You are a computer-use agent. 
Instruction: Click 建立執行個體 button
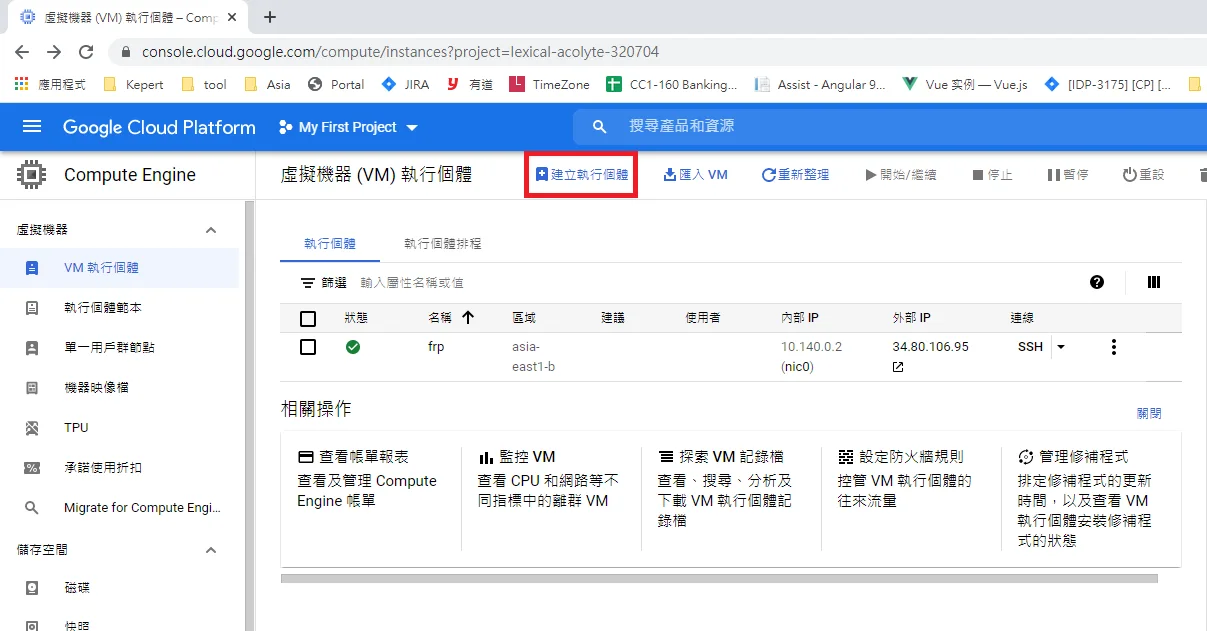tap(582, 174)
